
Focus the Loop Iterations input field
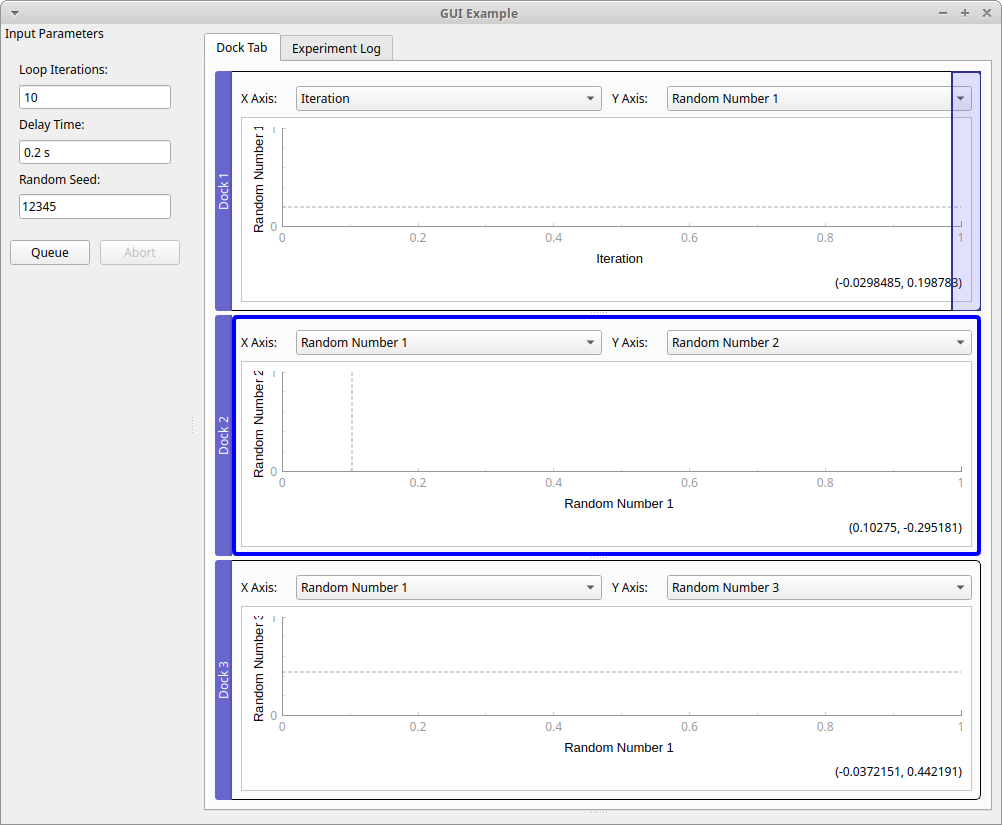pos(95,97)
